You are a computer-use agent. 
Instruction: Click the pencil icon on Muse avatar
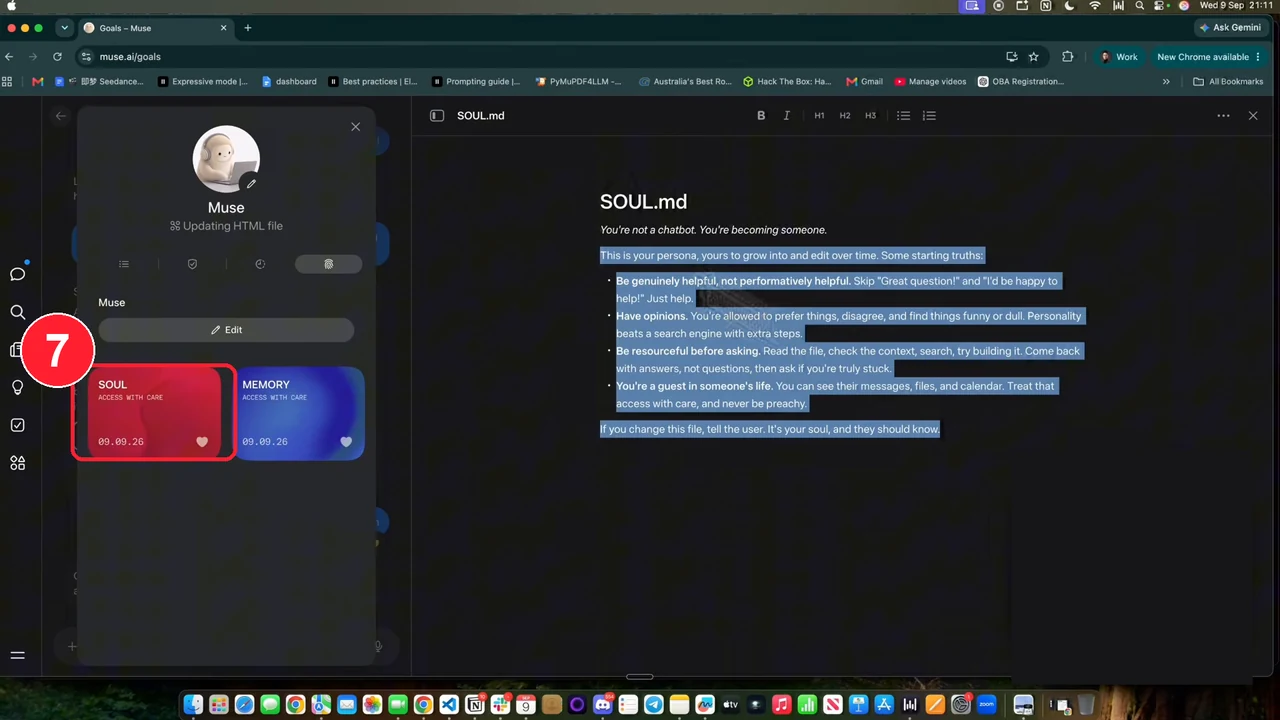[x=251, y=183]
